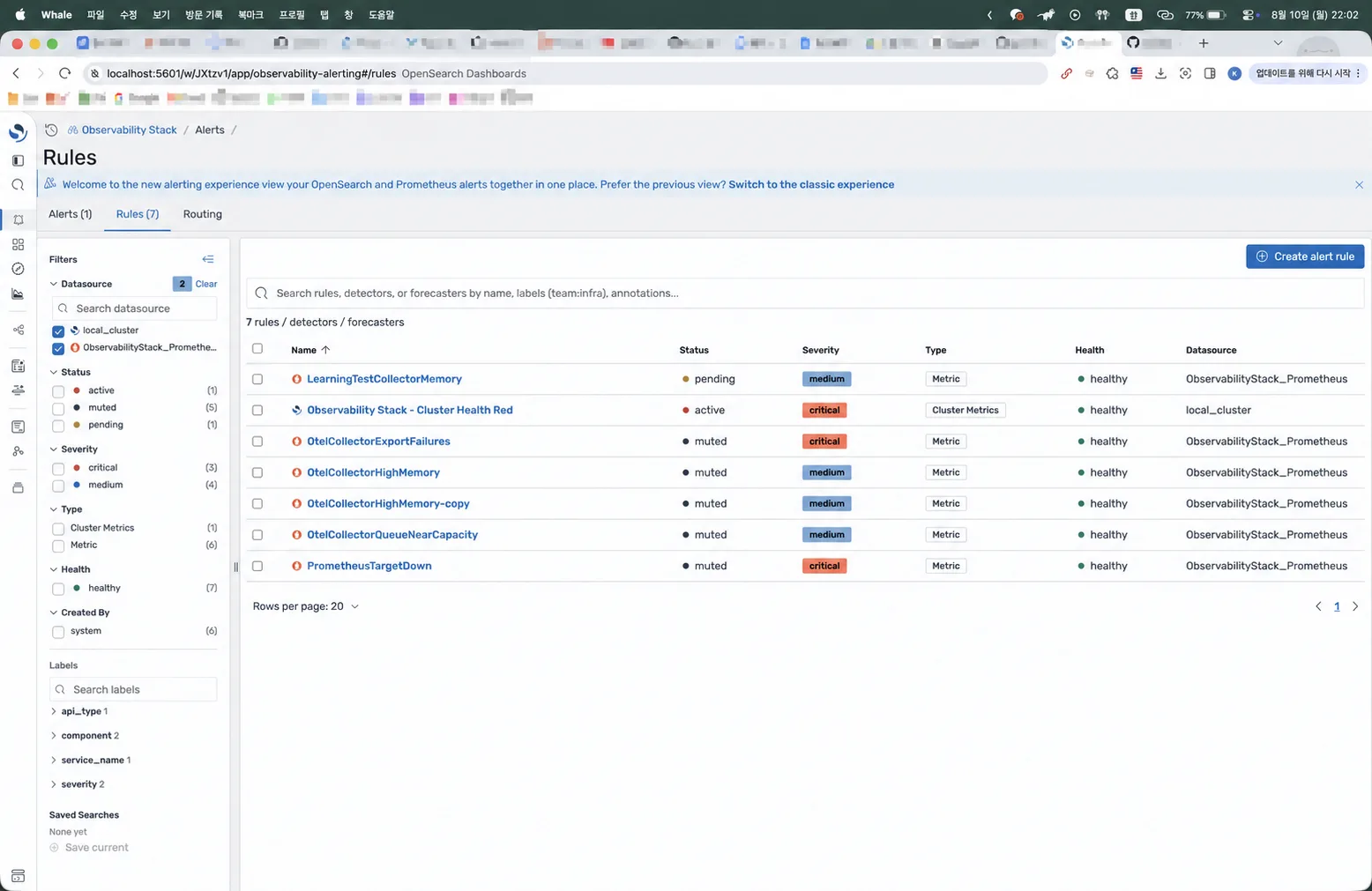Image resolution: width=1372 pixels, height=891 pixels.
Task: Select the PrometheusTargetDown row checkbox
Action: (x=257, y=566)
